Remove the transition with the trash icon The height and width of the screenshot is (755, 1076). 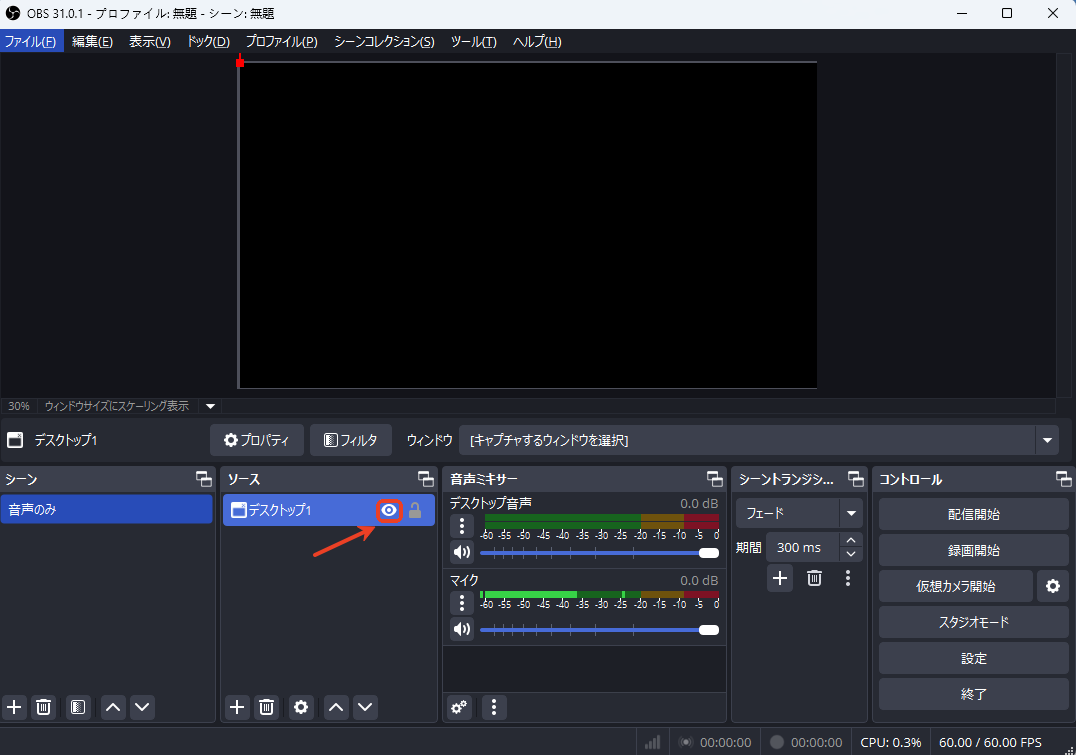point(815,578)
